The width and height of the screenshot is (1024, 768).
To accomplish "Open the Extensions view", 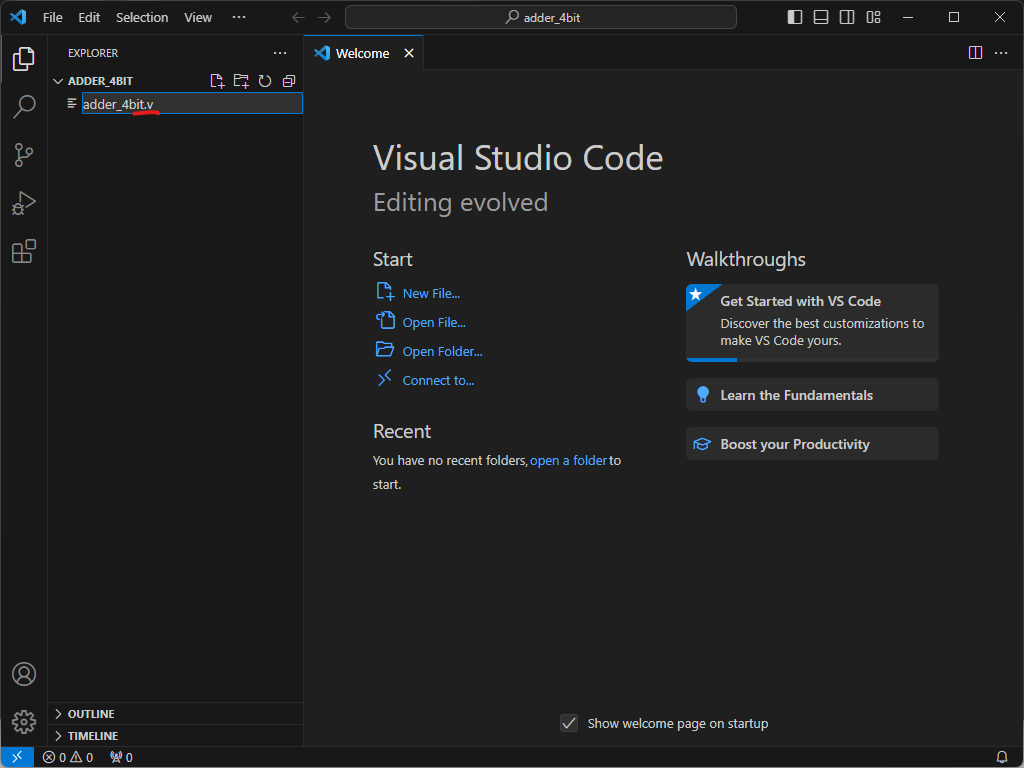I will pos(24,251).
